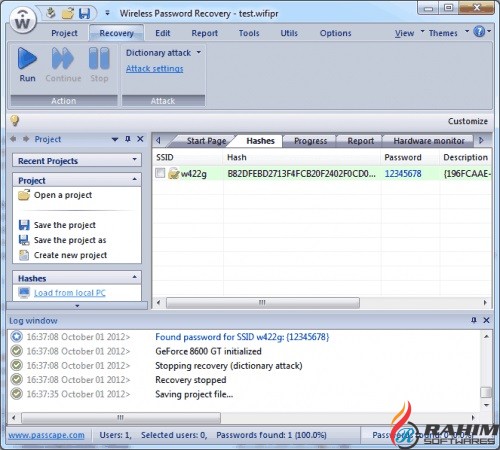Click the log window horizontal scrollbar thumb
The height and width of the screenshot is (450, 500).
[121, 417]
